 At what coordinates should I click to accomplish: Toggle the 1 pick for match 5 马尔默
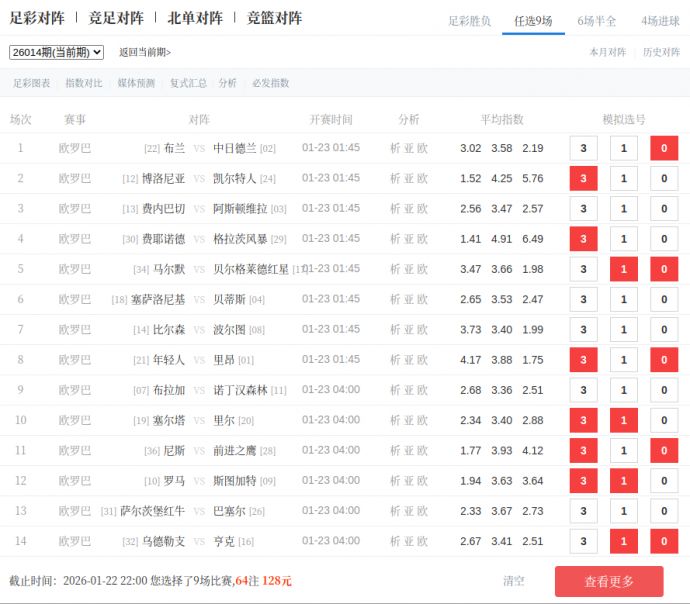pyautogui.click(x=623, y=269)
